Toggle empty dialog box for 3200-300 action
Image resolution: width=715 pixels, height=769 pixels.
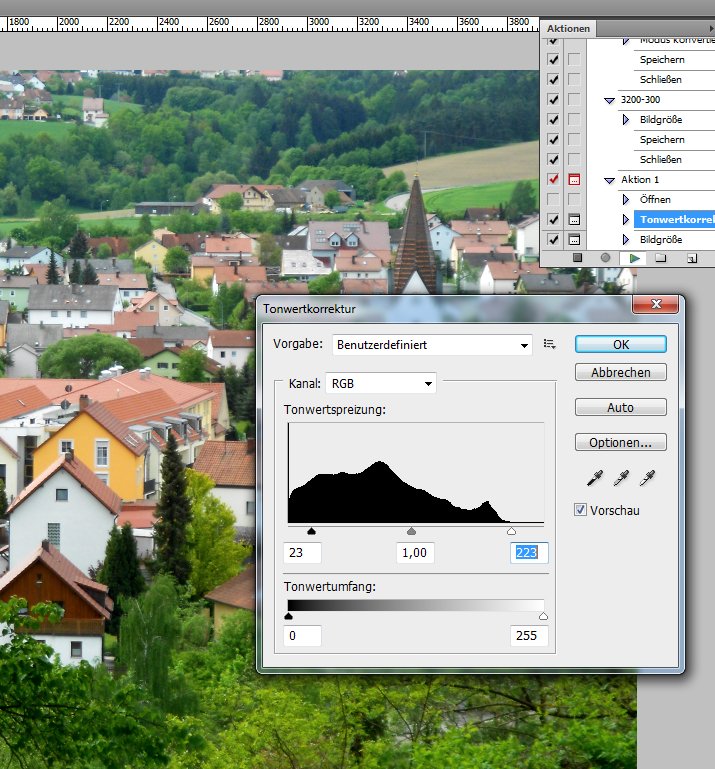coord(574,100)
